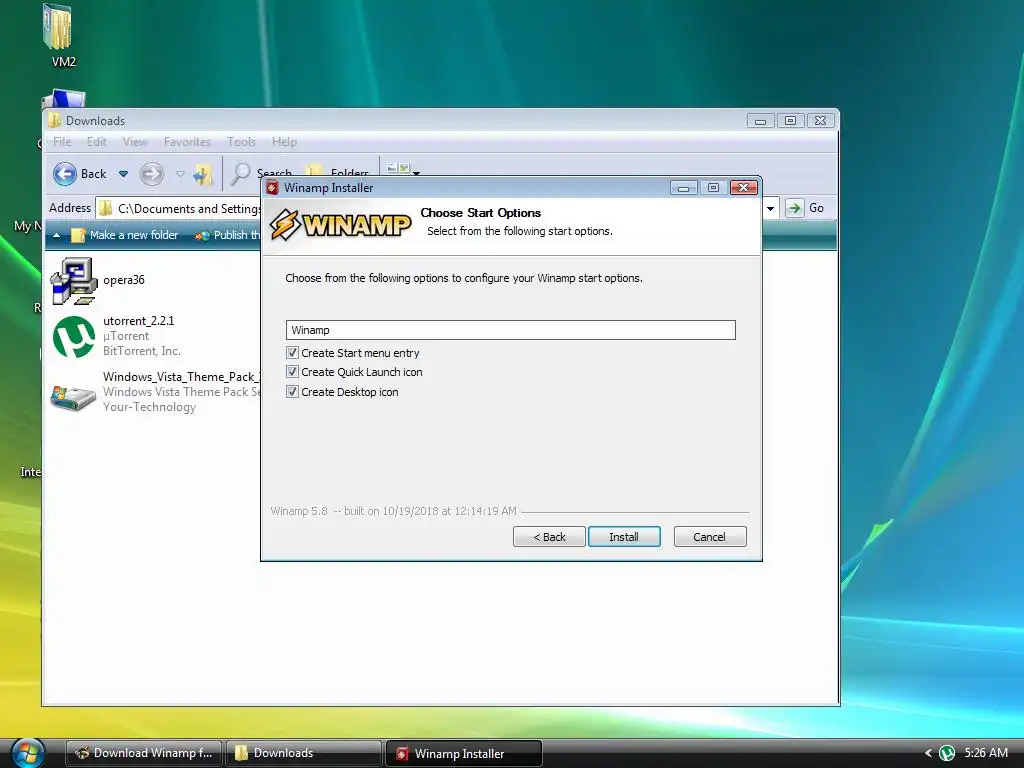This screenshot has height=768, width=1024.
Task: Open the File menu in Downloads window
Action: 62,142
